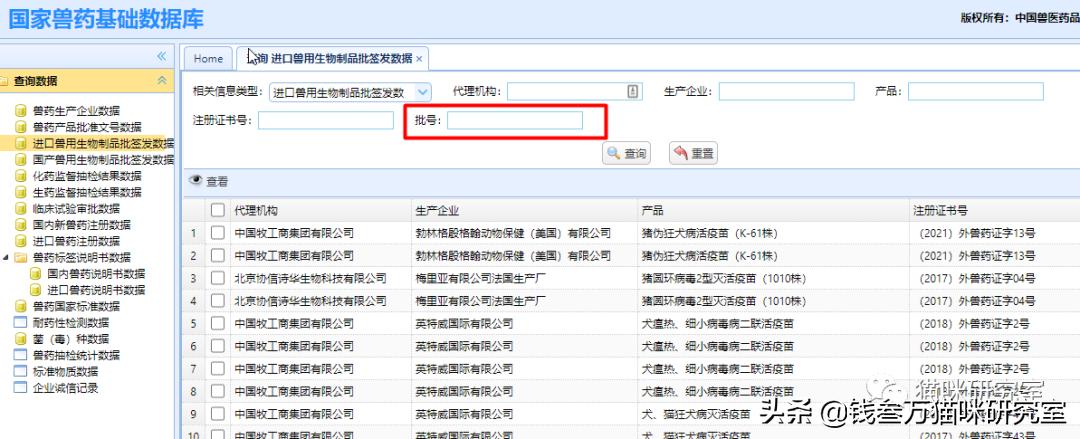Sort by 注册证书号 column header
Image resolution: width=1080 pixels, height=439 pixels.
[994, 210]
